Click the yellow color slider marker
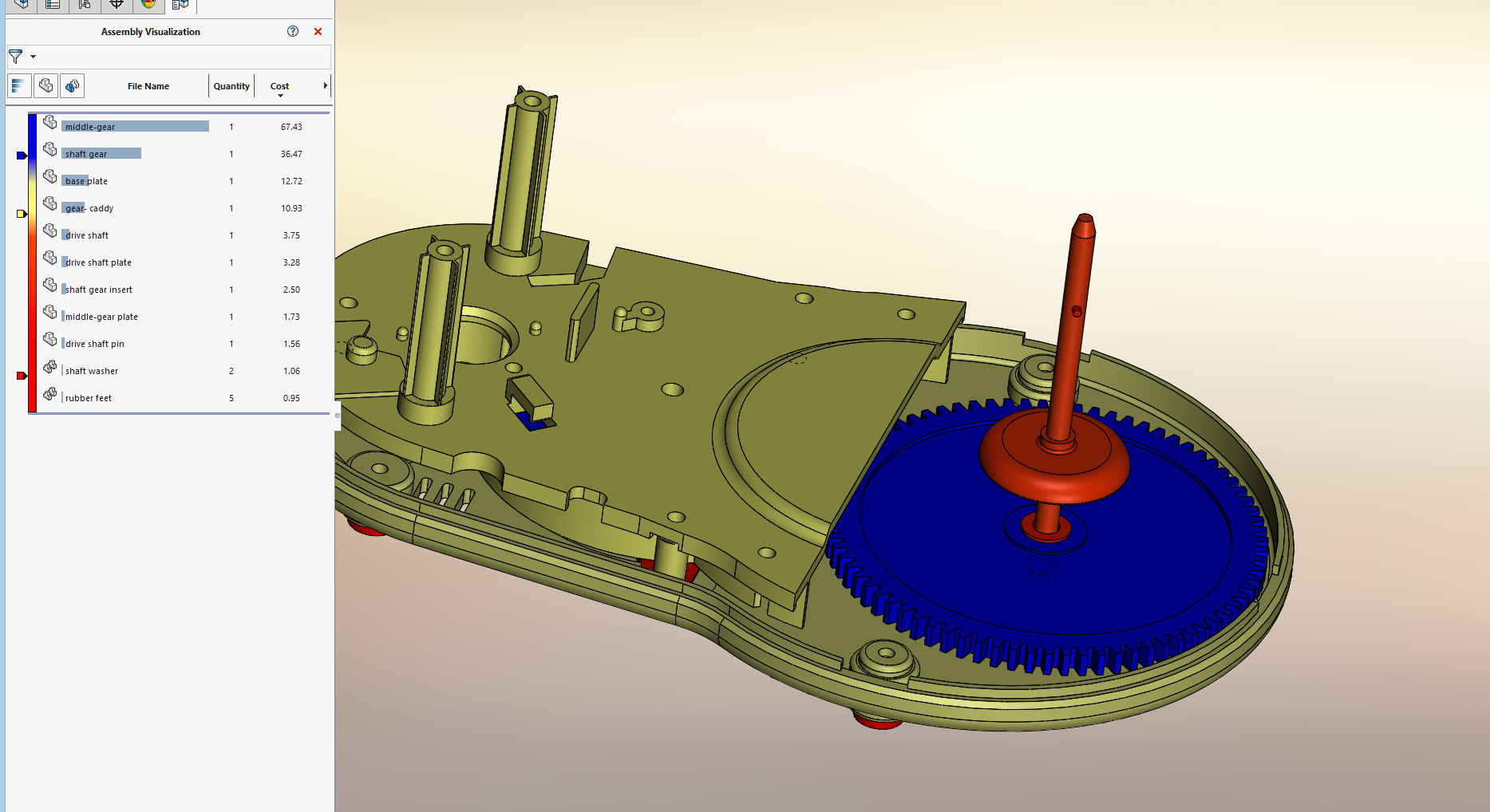1490x812 pixels. click(22, 214)
